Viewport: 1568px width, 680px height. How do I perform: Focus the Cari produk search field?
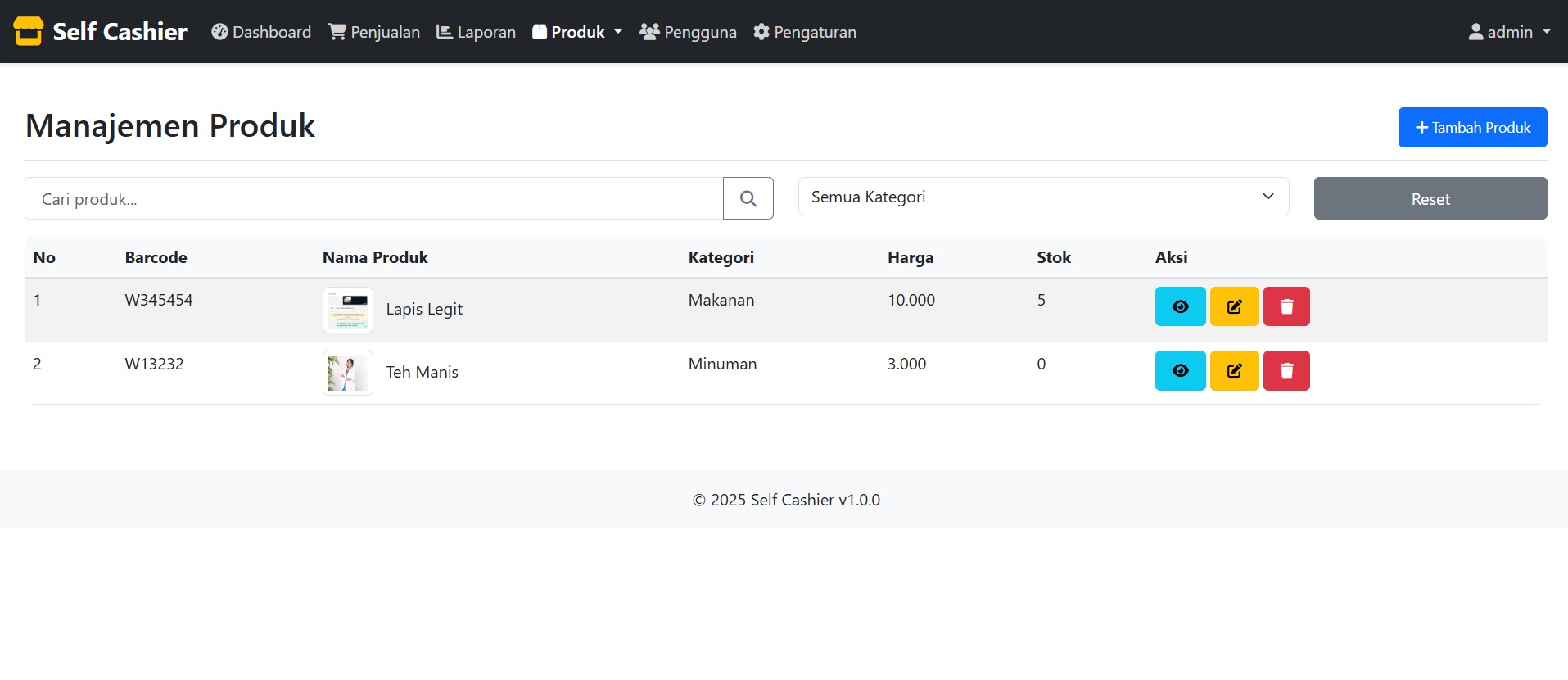374,198
